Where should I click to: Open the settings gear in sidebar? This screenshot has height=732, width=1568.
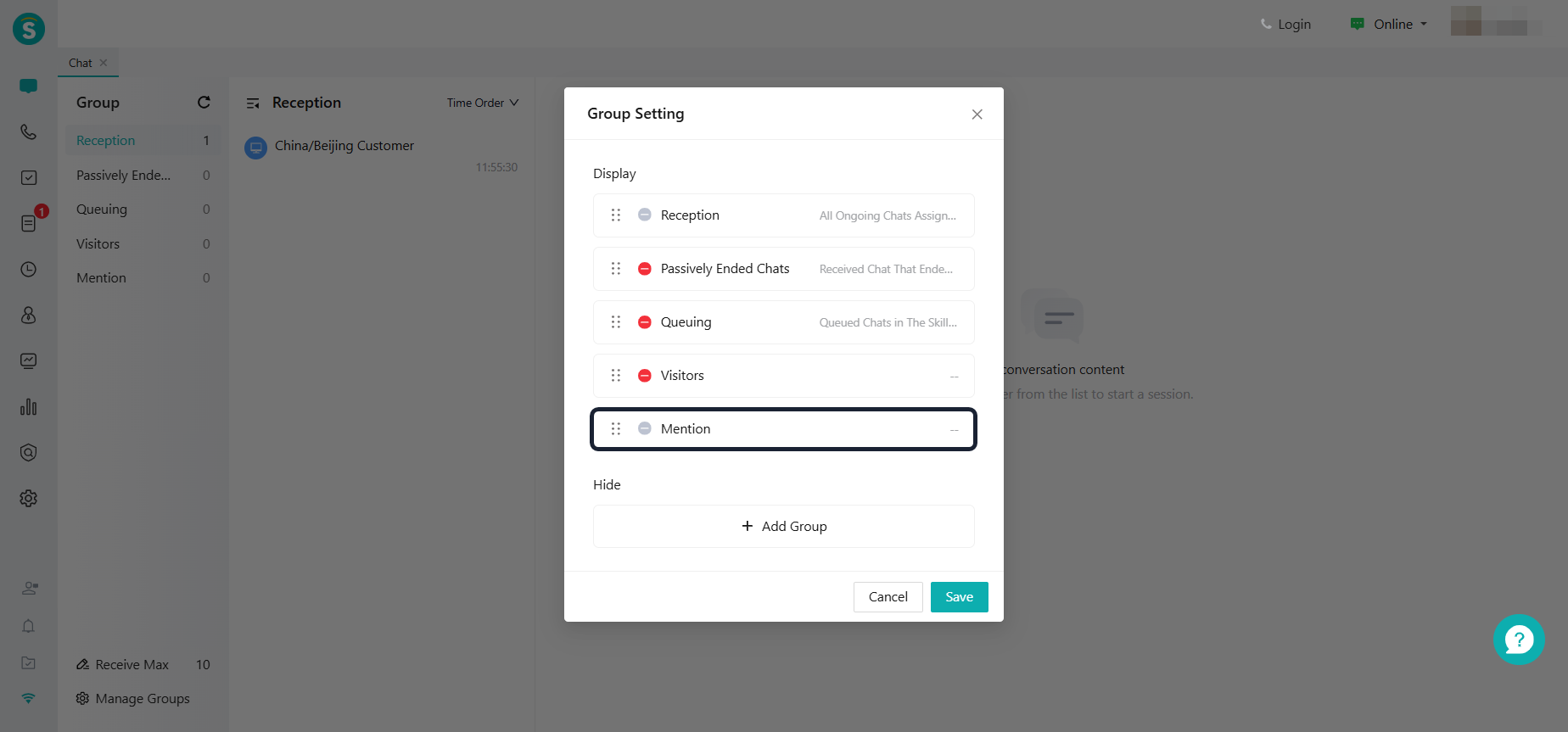[28, 498]
